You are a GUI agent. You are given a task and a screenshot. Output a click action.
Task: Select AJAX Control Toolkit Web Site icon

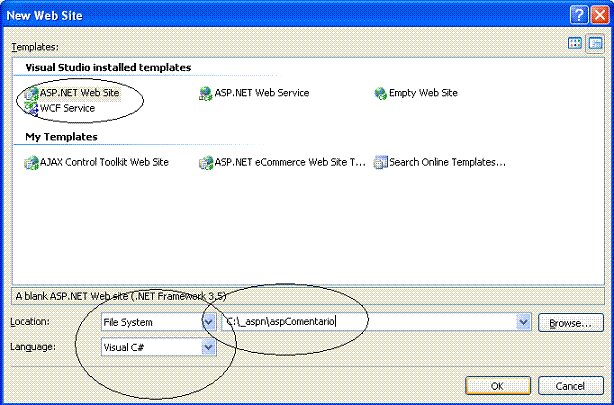(31, 163)
